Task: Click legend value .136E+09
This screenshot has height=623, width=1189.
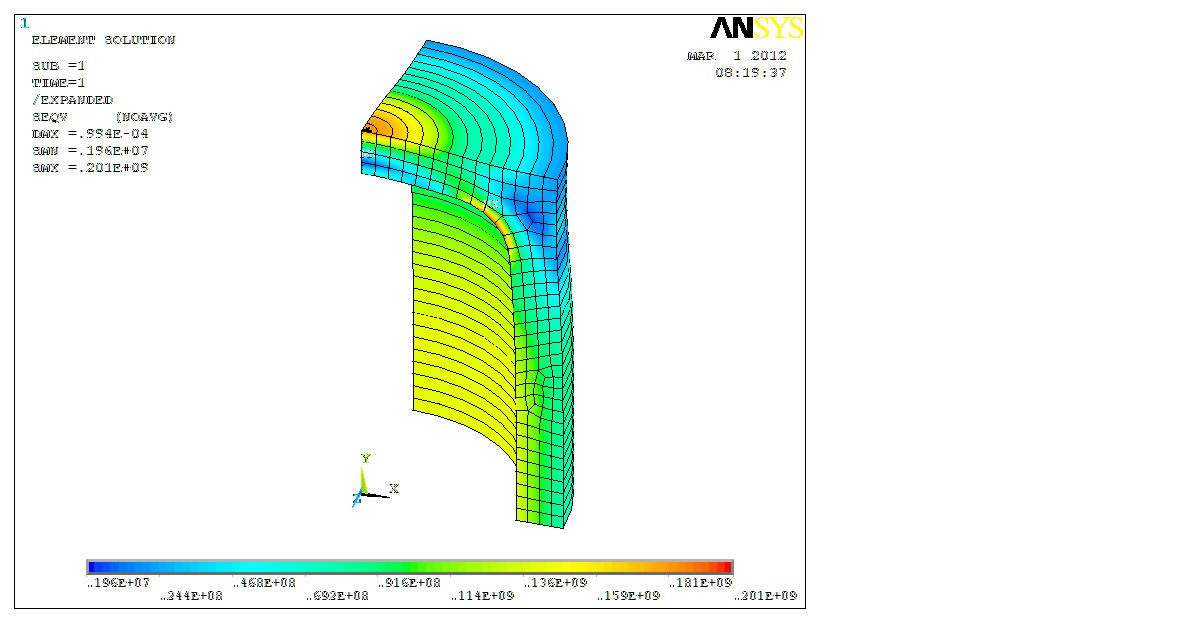Action: (x=555, y=583)
